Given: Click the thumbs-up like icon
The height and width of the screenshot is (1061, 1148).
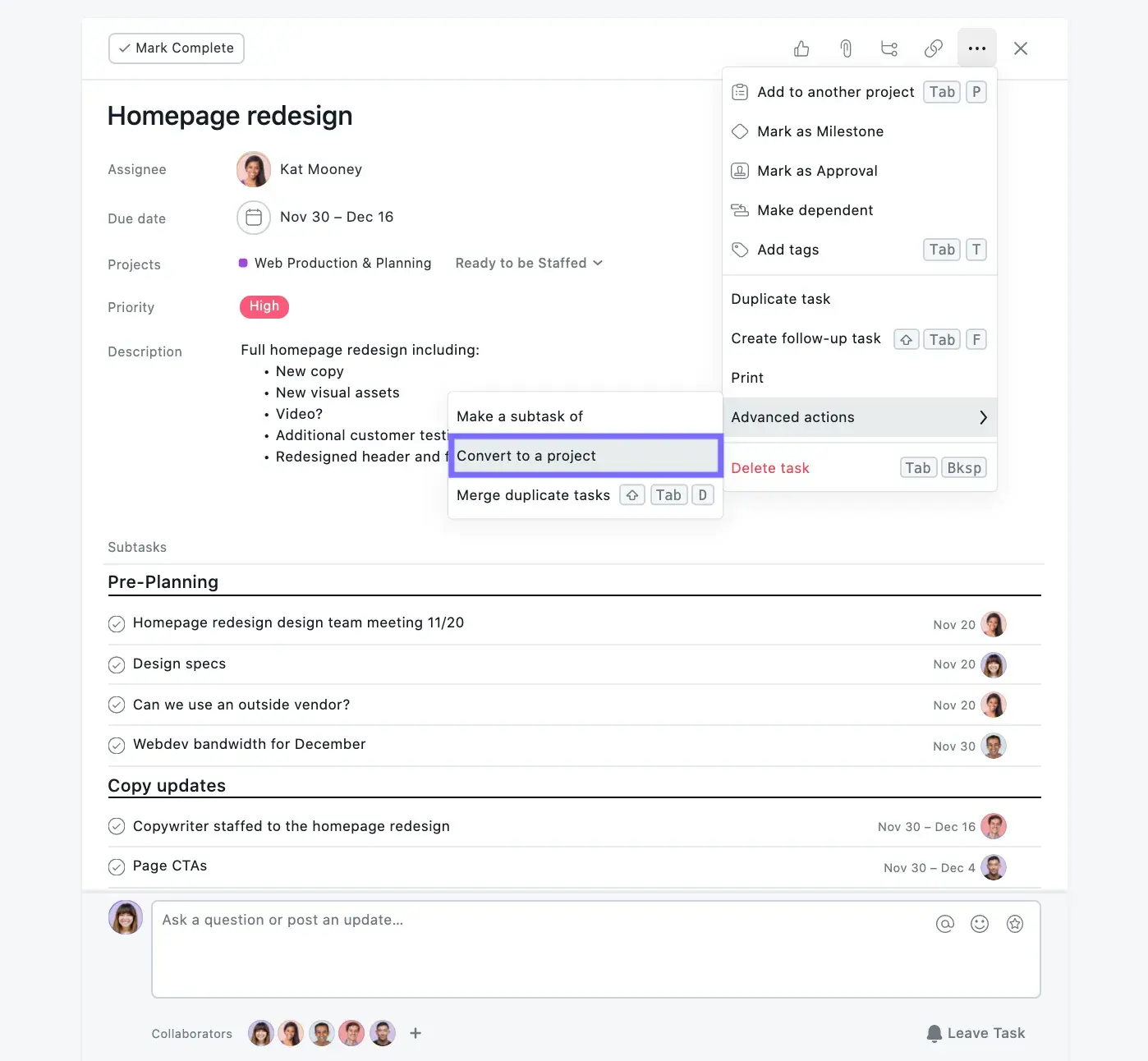Looking at the screenshot, I should (x=801, y=49).
